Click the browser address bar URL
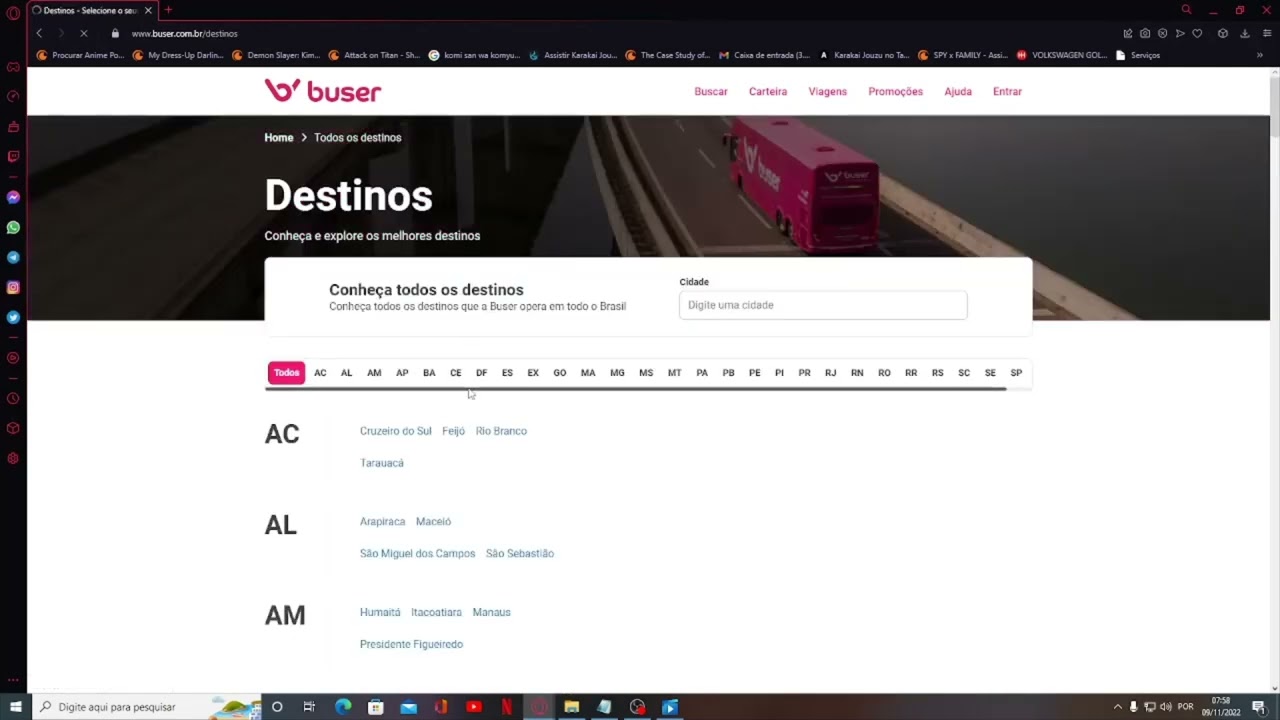This screenshot has width=1280, height=720. coord(184,33)
